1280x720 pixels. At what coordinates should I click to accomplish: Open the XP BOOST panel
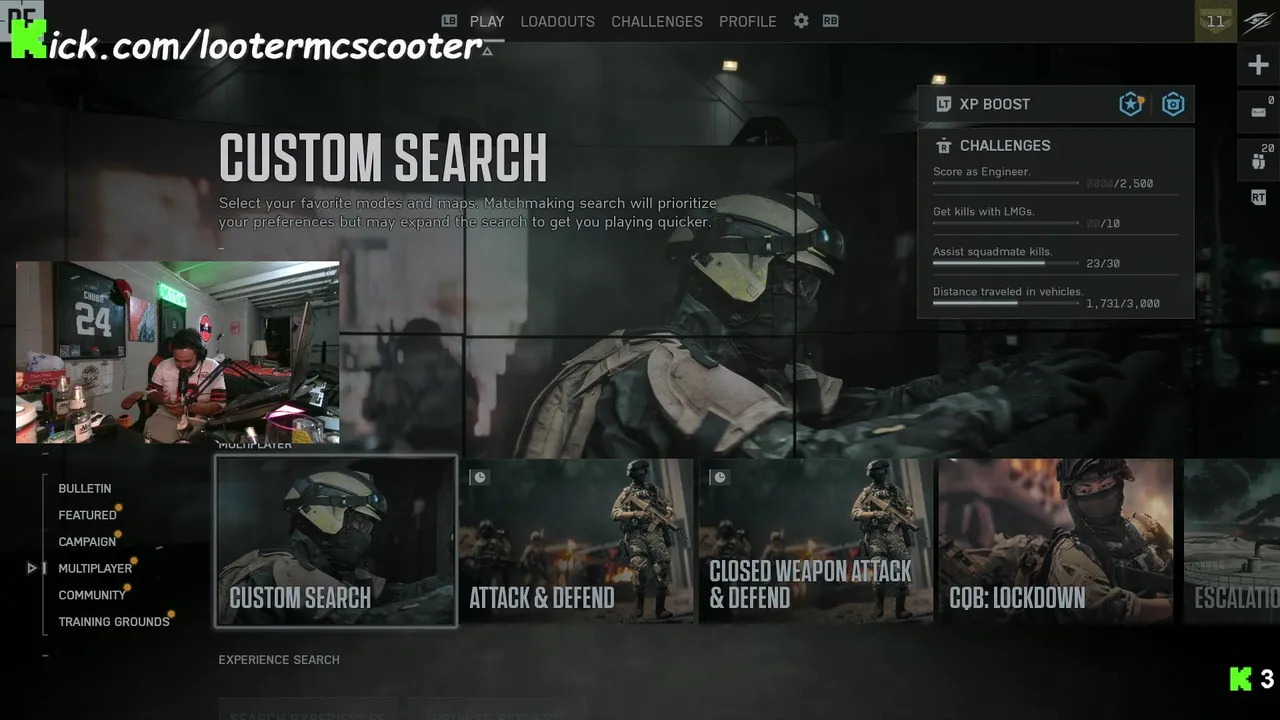coord(1056,104)
